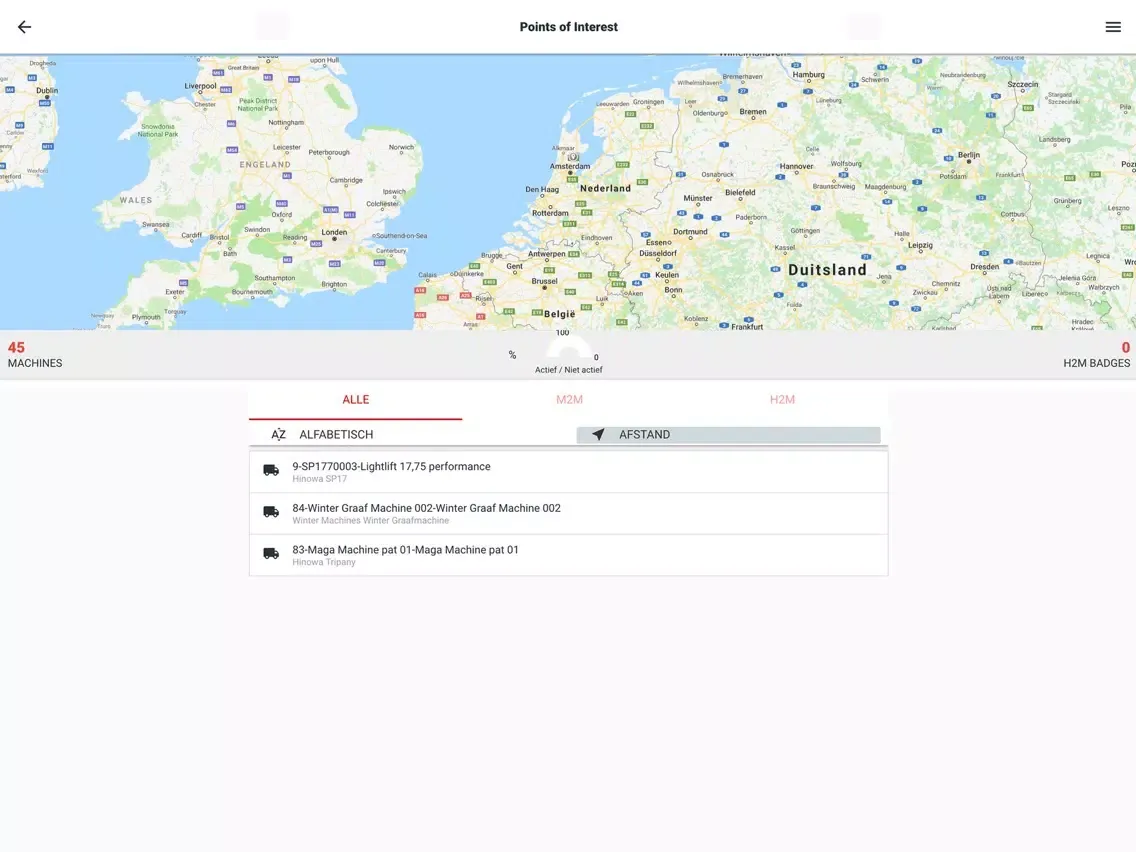This screenshot has height=852, width=1136.
Task: Click the A-Z sort icon
Action: tap(278, 435)
